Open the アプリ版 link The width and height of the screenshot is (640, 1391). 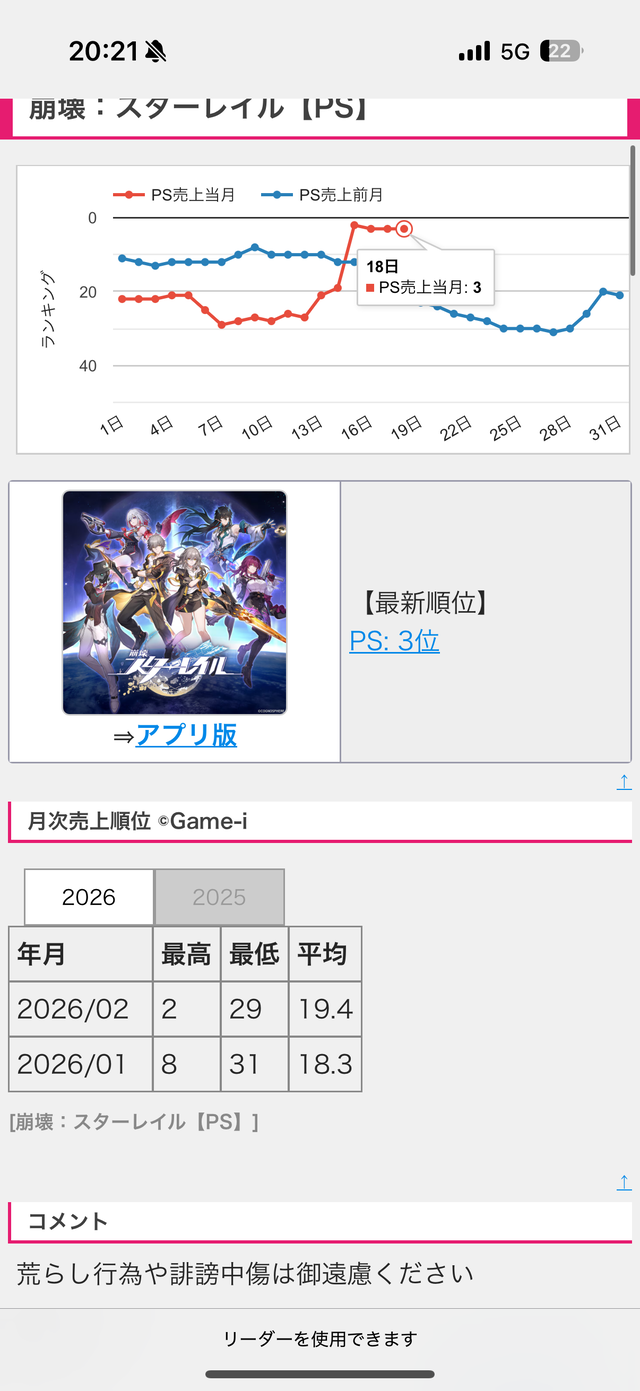[x=186, y=735]
